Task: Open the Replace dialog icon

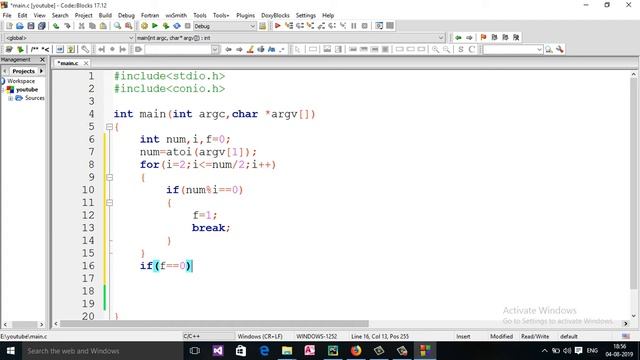Action: pyautogui.click(x=129, y=26)
